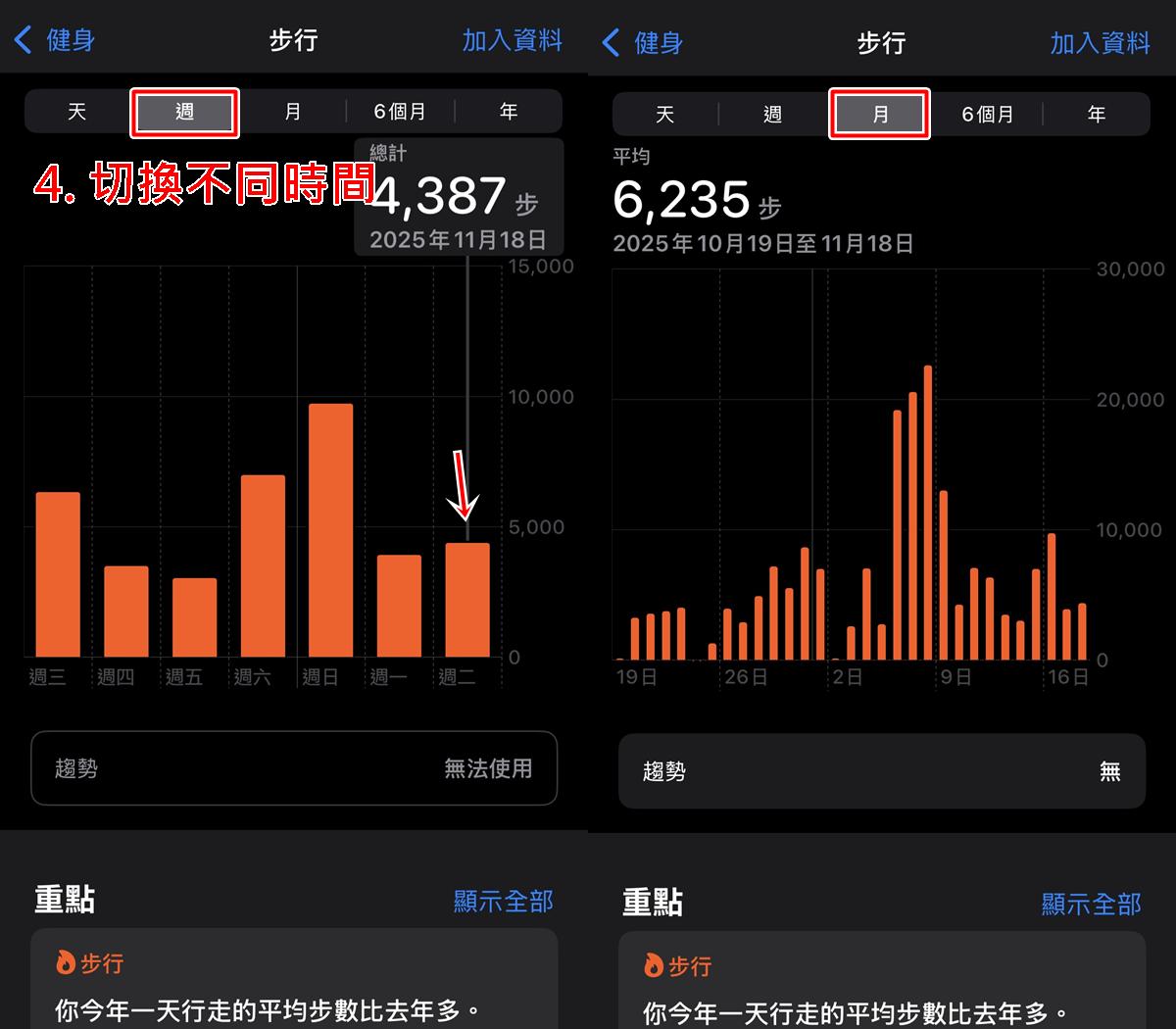The width and height of the screenshot is (1176, 1029).
Task: Tap the 週日 bar in weekly chart
Action: (x=330, y=530)
